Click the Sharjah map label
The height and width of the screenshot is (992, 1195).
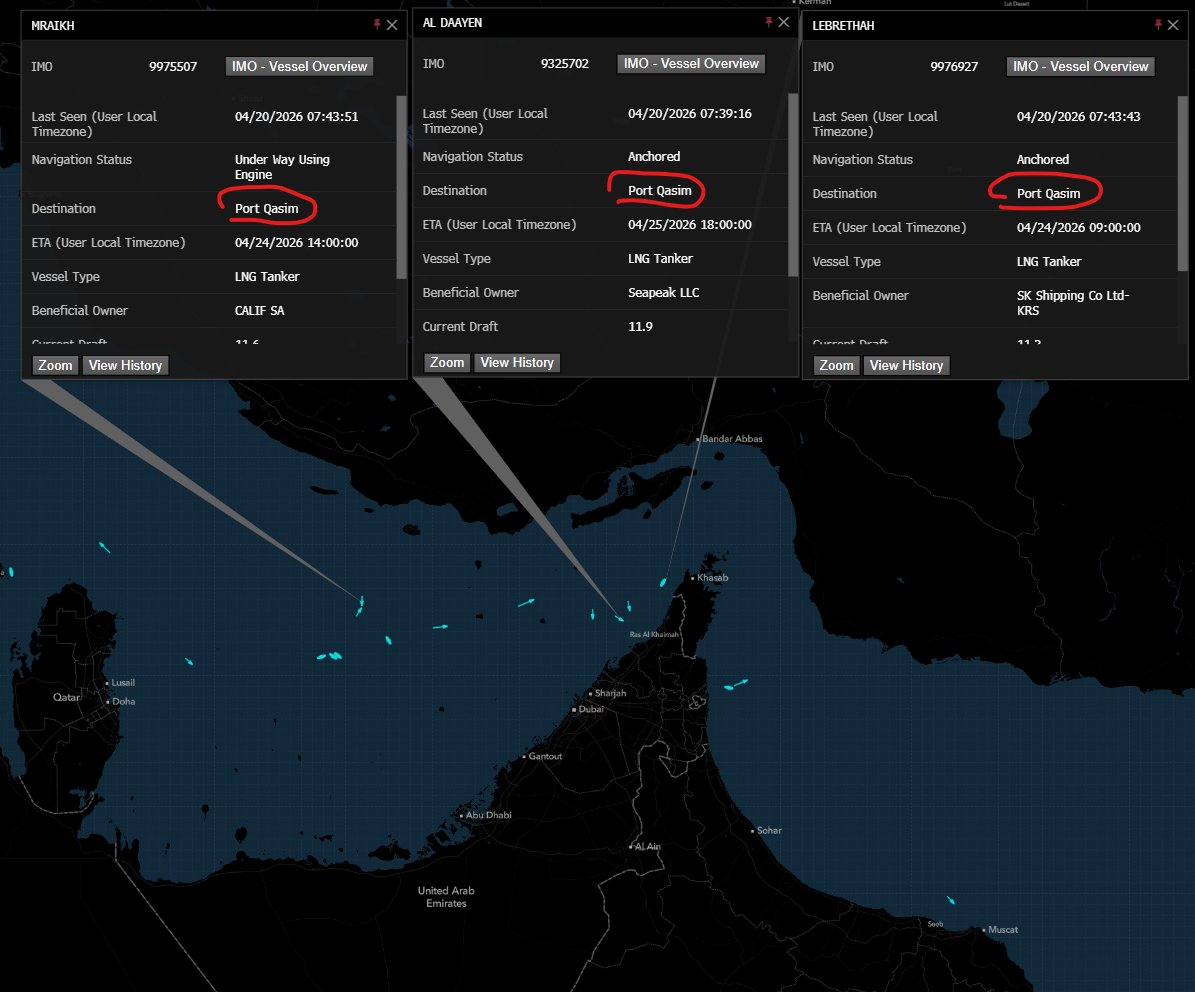pyautogui.click(x=610, y=693)
